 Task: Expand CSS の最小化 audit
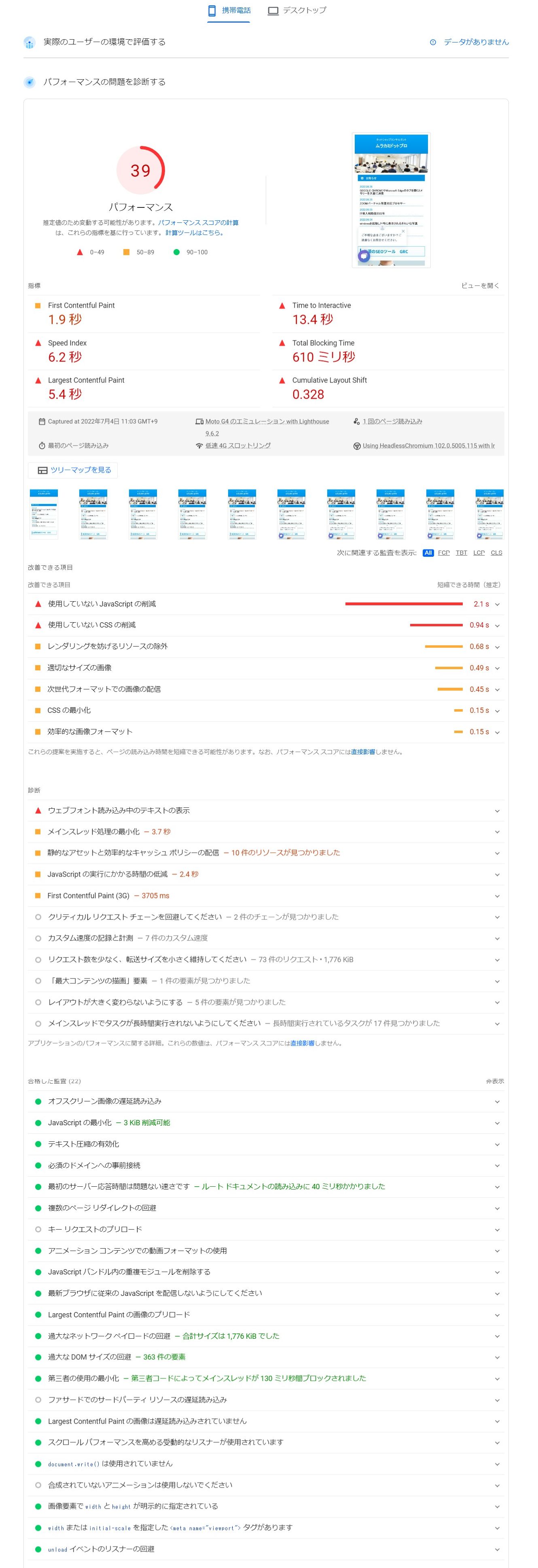pyautogui.click(x=266, y=710)
